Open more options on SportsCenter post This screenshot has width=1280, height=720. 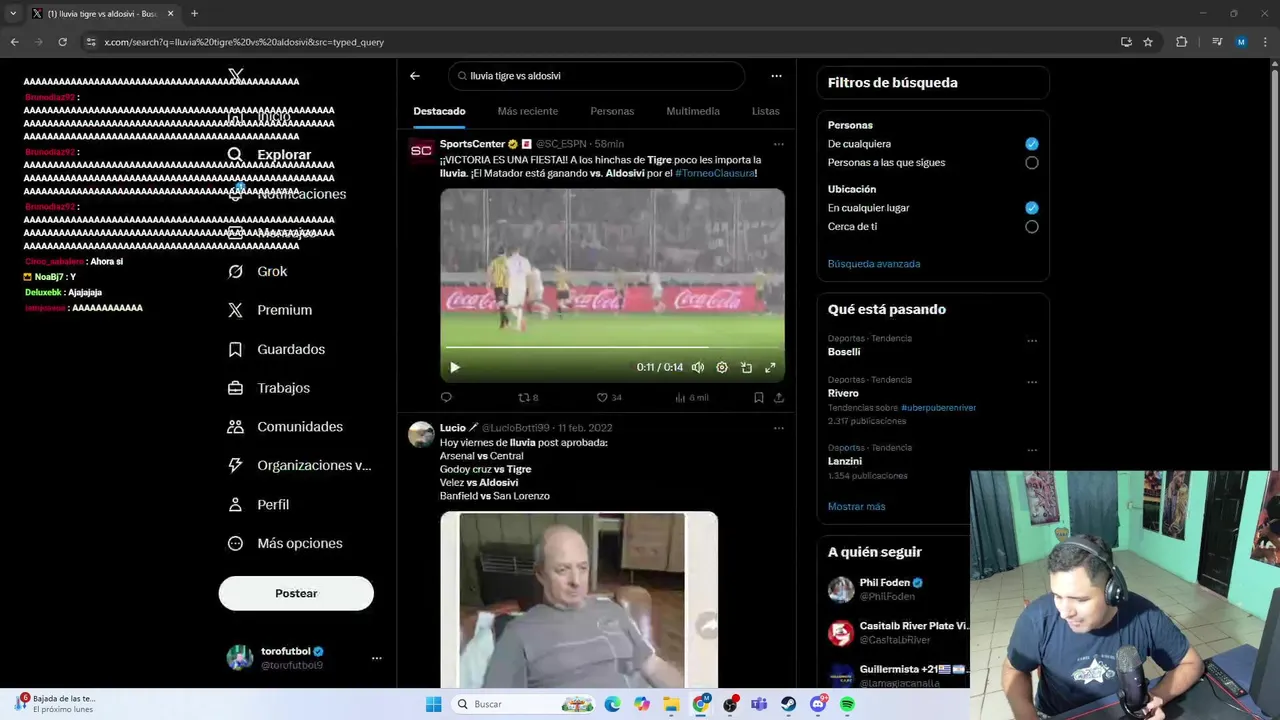click(x=779, y=144)
